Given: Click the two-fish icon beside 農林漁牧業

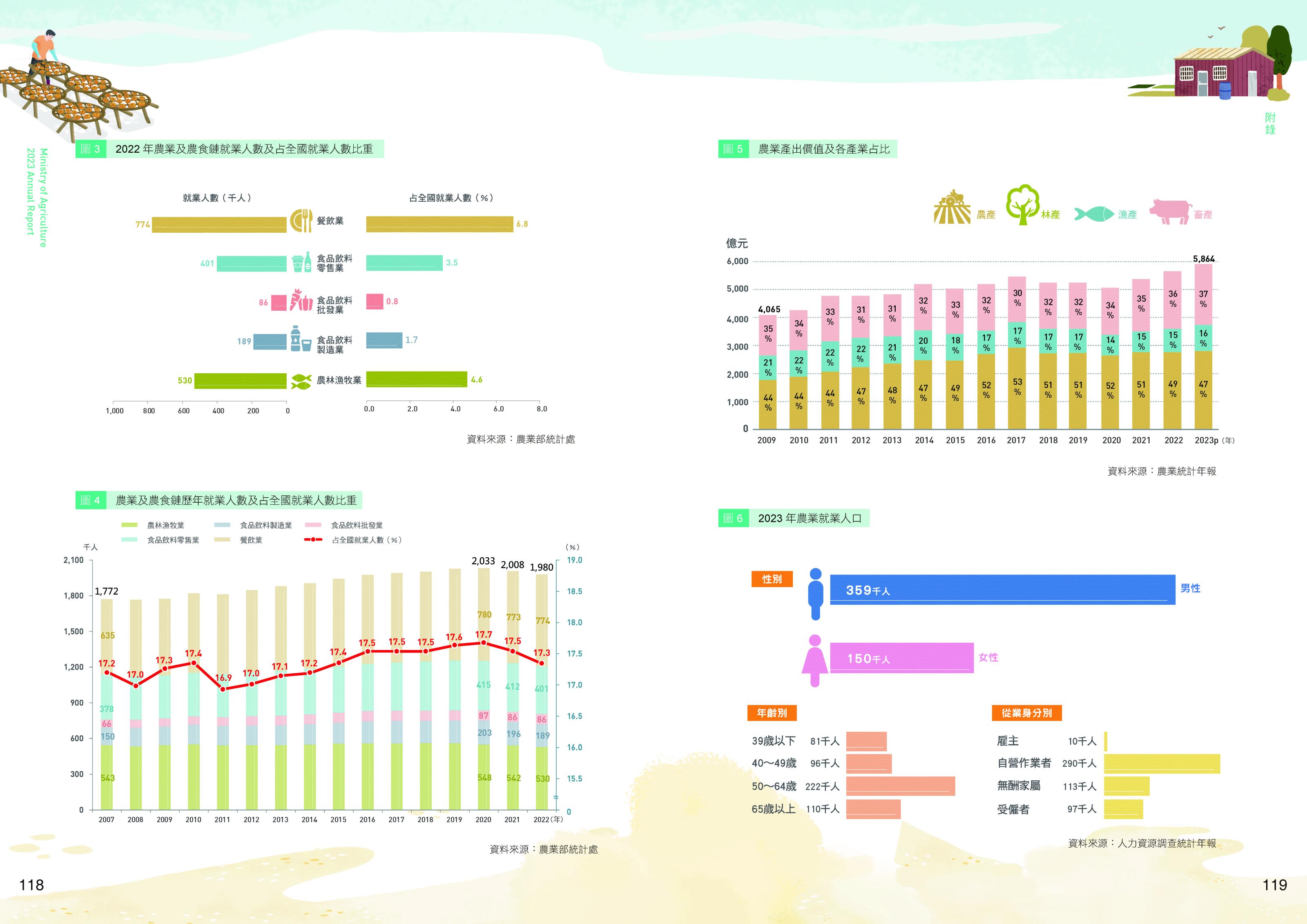Looking at the screenshot, I should click(301, 381).
